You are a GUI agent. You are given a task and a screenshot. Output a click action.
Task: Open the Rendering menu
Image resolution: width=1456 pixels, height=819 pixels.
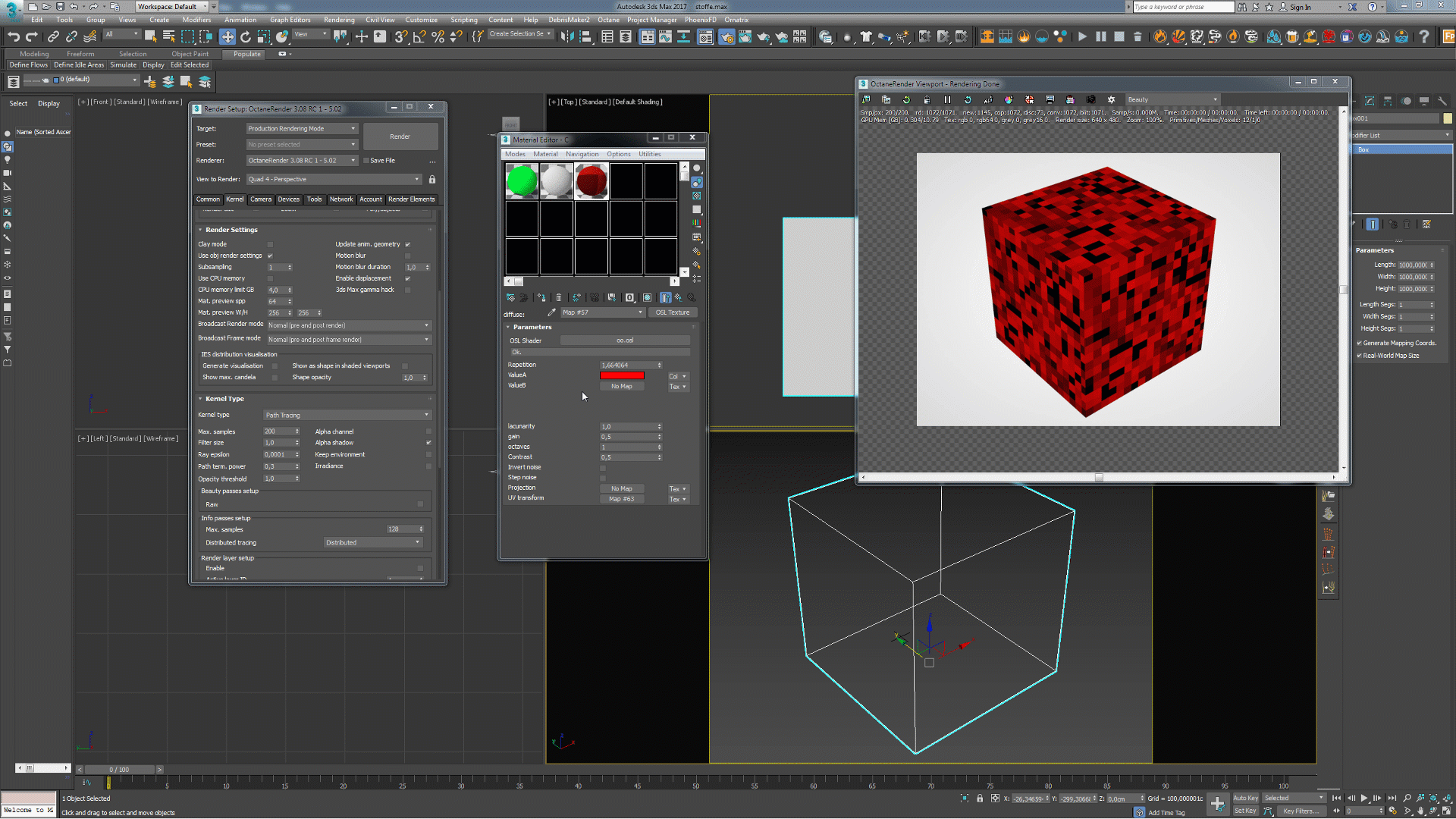pos(339,20)
